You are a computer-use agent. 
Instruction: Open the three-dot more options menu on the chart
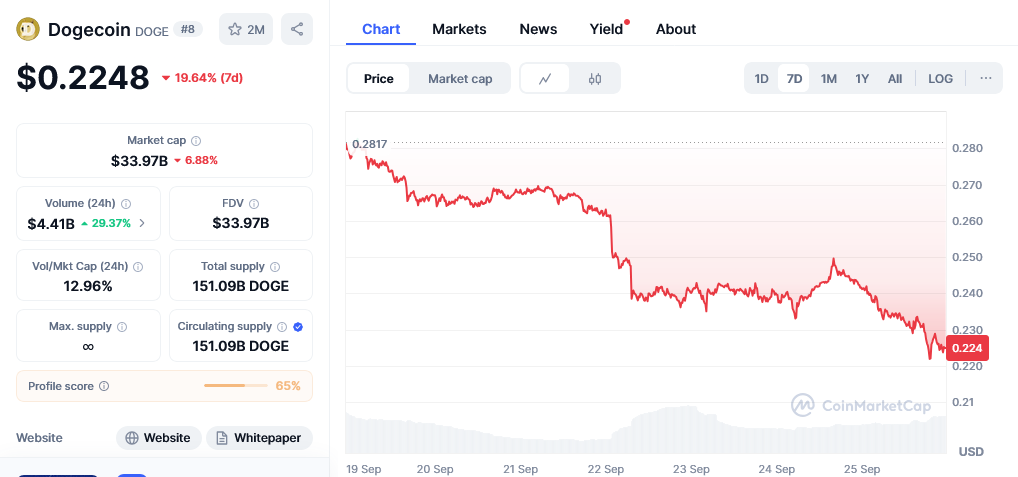986,79
